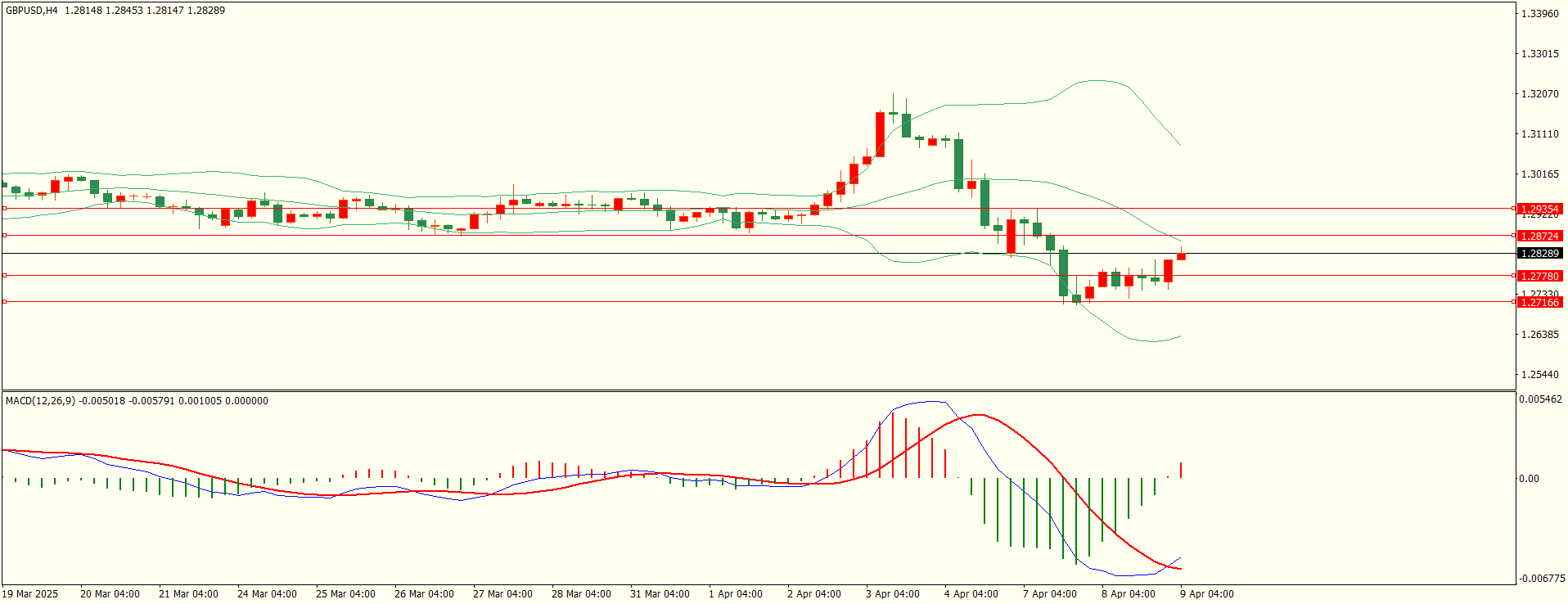Select the 1.27780 red price level tag

pos(1539,277)
